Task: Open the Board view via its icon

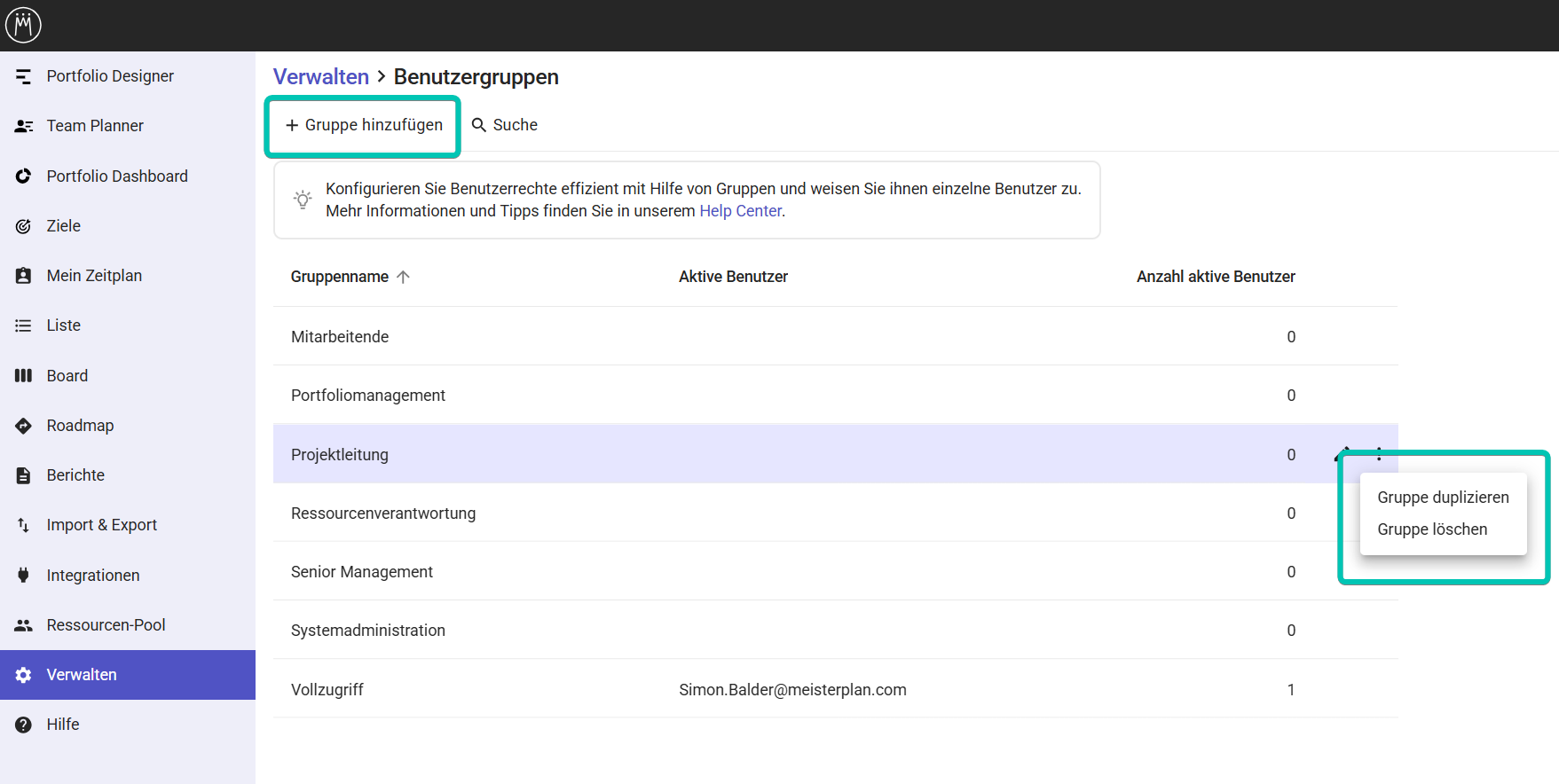Action: 24,376
